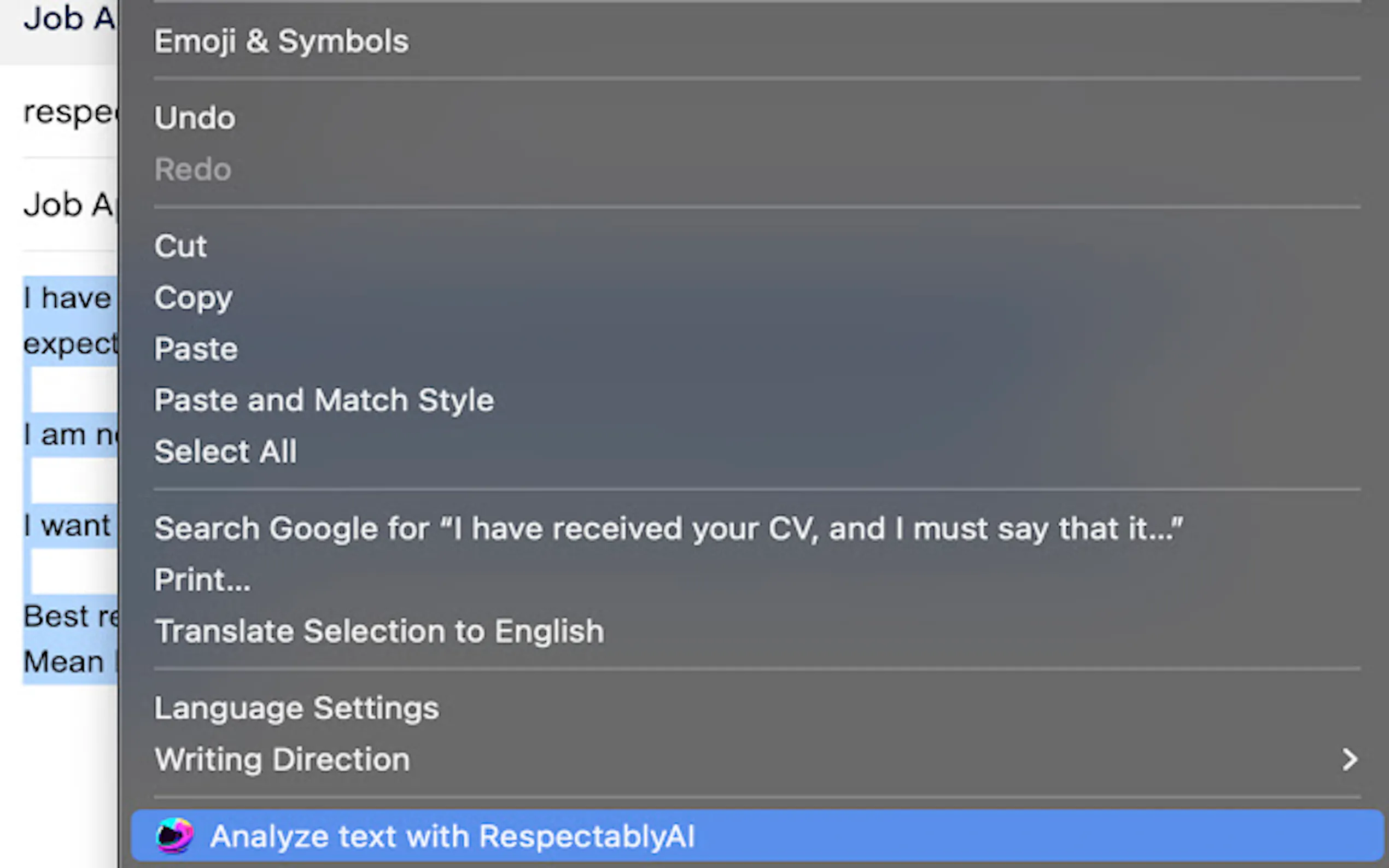Click the "Best re" closing line

click(x=69, y=617)
